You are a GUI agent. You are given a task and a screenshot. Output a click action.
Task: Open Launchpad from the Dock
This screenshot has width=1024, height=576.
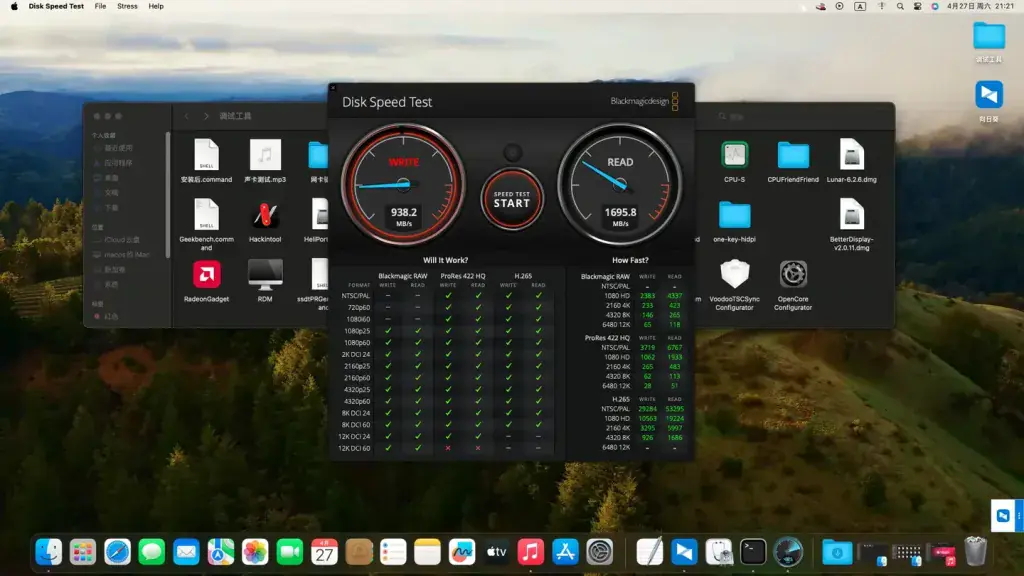tap(83, 552)
